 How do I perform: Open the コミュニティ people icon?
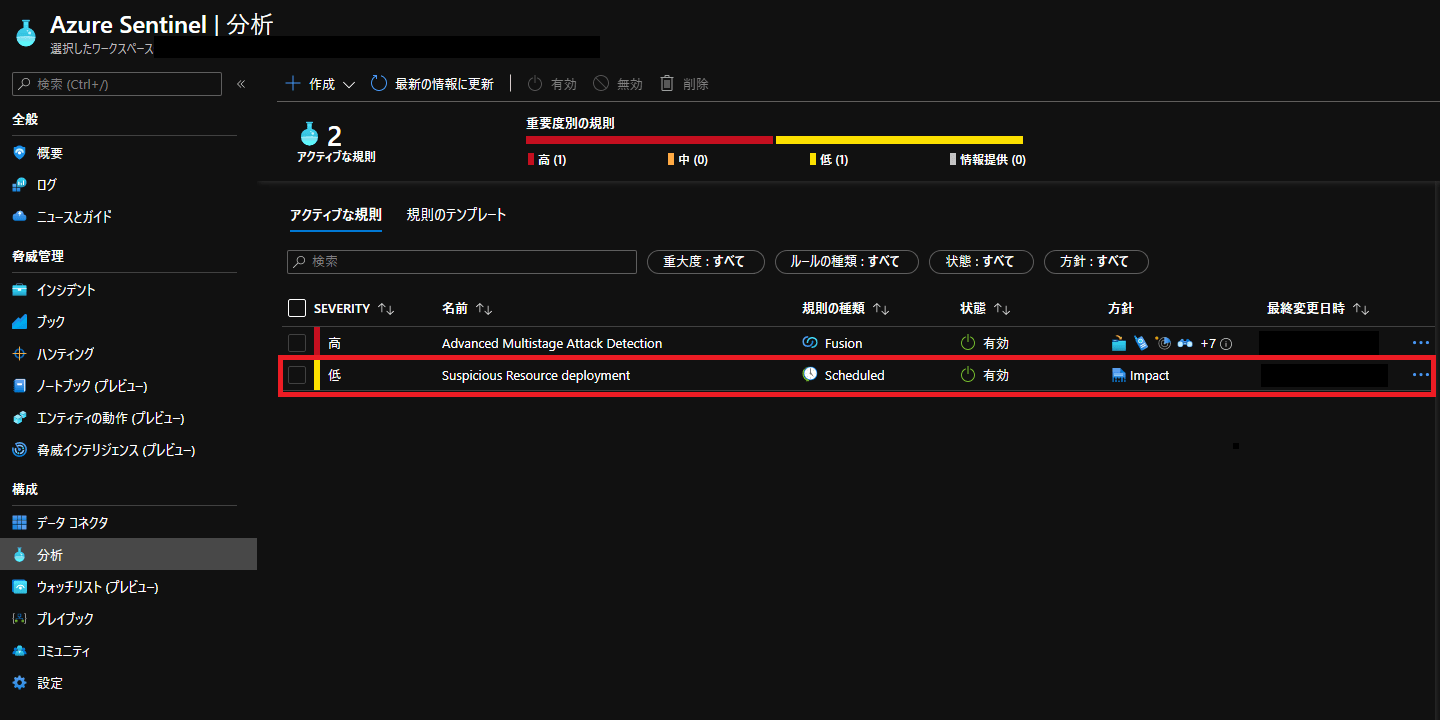tap(19, 651)
